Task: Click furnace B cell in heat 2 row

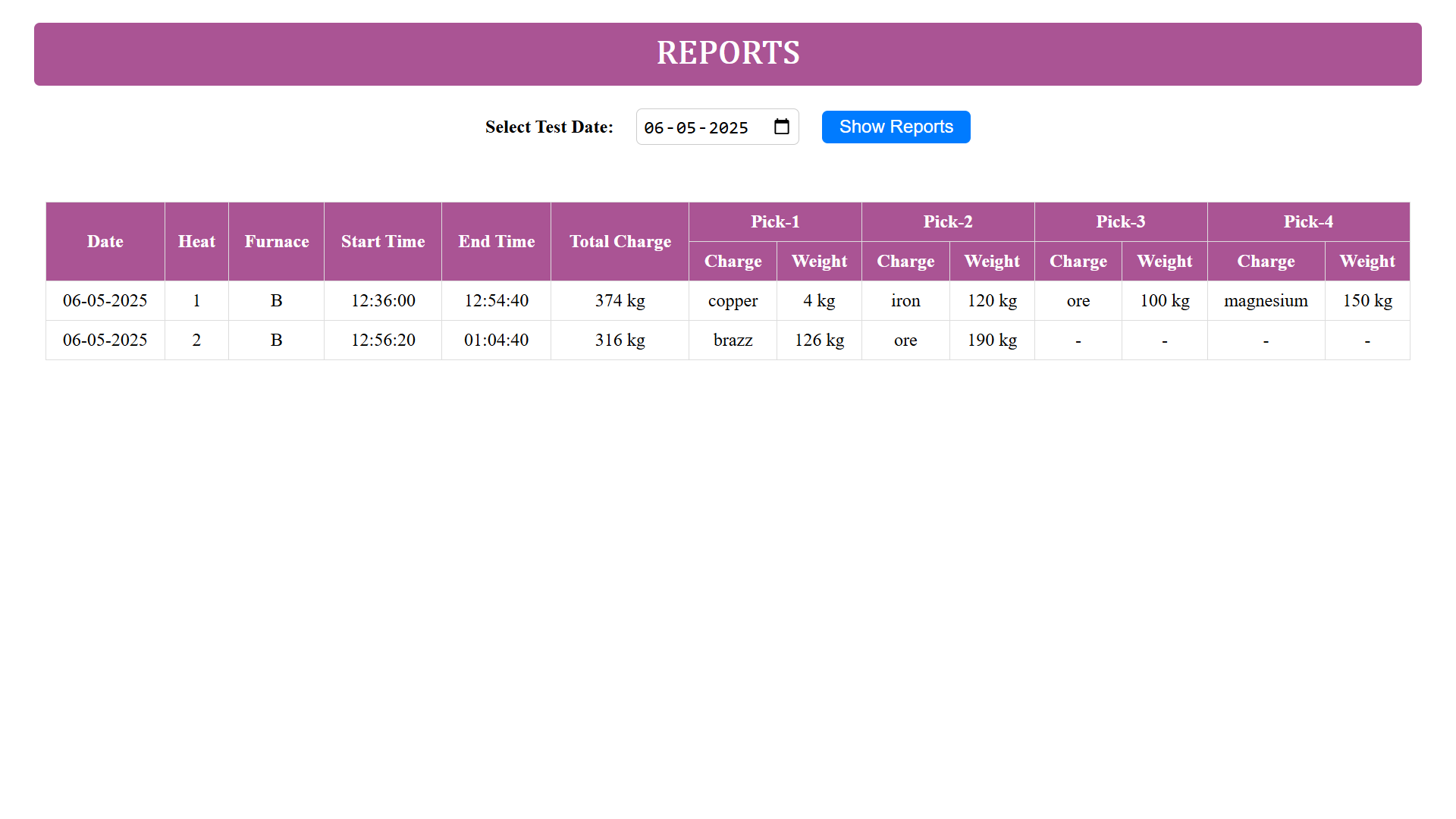Action: pos(276,340)
